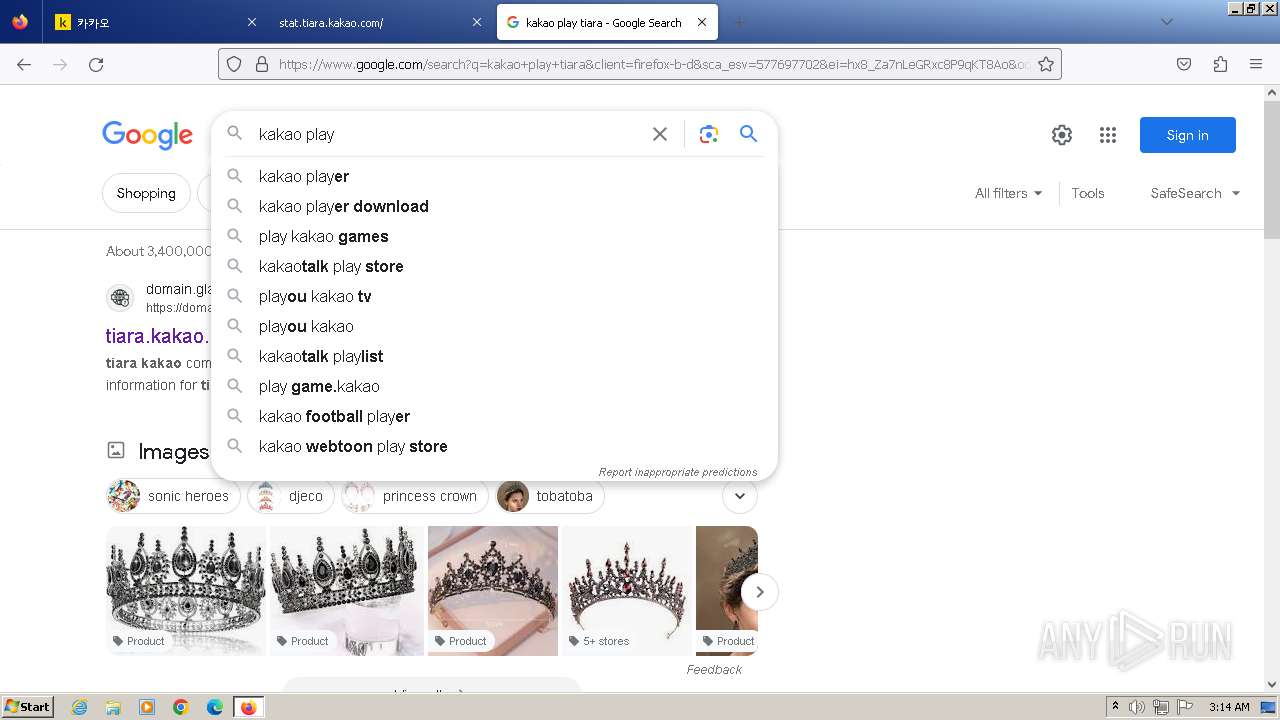Show site security lock information
Viewport: 1280px width, 720px height.
(x=262, y=64)
